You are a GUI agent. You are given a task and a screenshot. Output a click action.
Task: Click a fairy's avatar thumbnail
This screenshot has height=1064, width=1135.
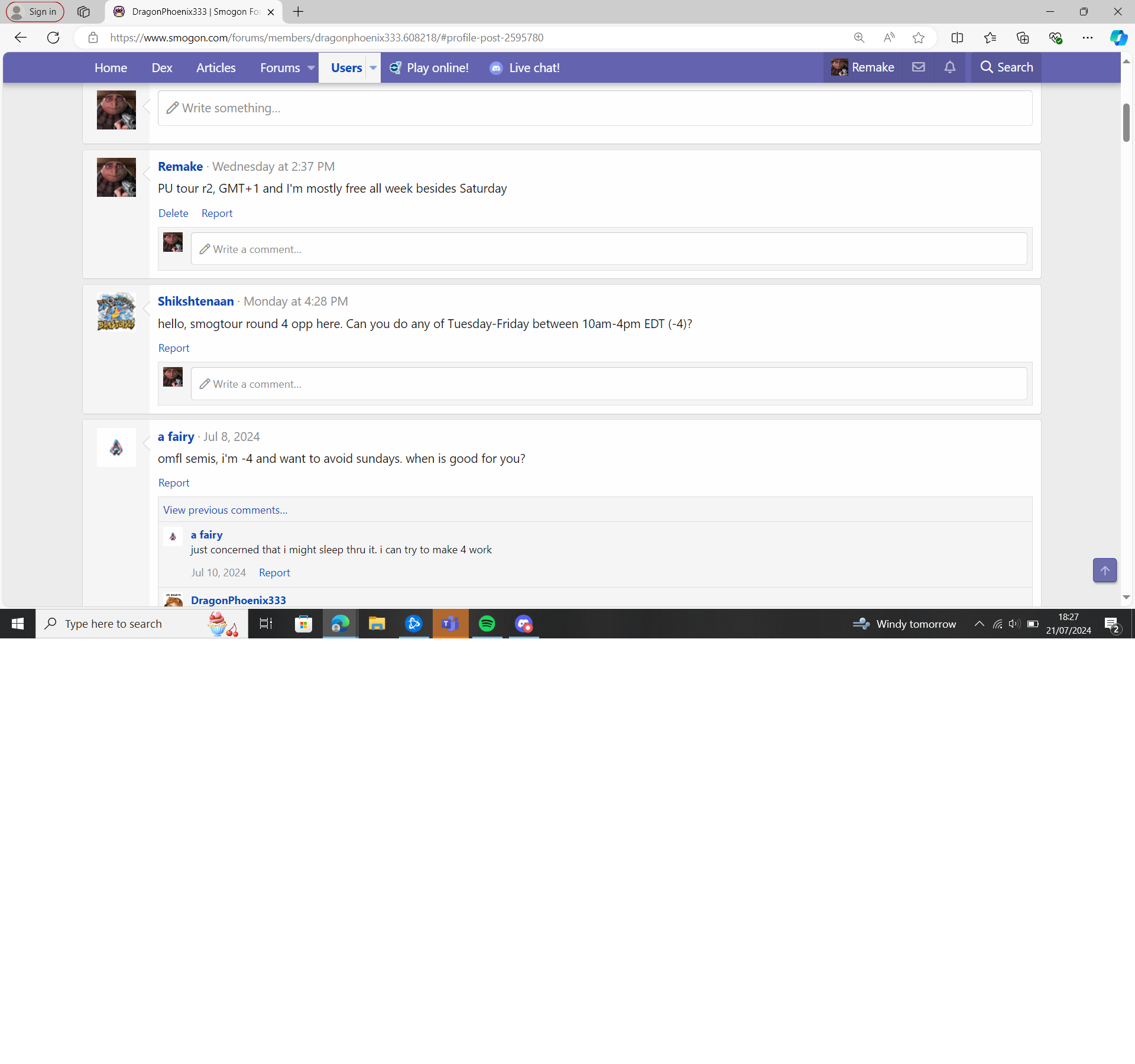(116, 447)
